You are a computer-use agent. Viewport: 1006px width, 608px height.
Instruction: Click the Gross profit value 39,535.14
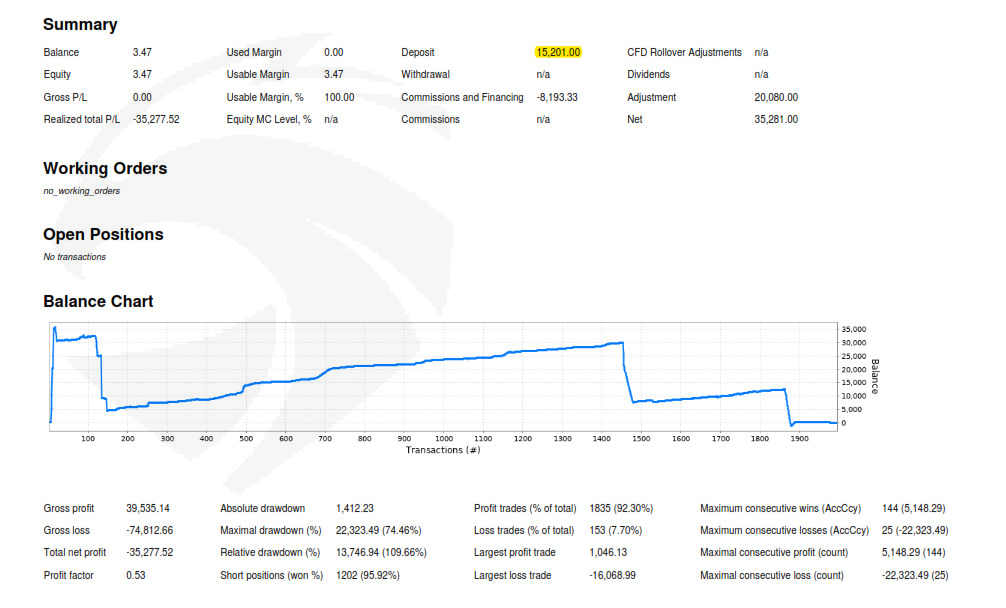click(x=148, y=509)
